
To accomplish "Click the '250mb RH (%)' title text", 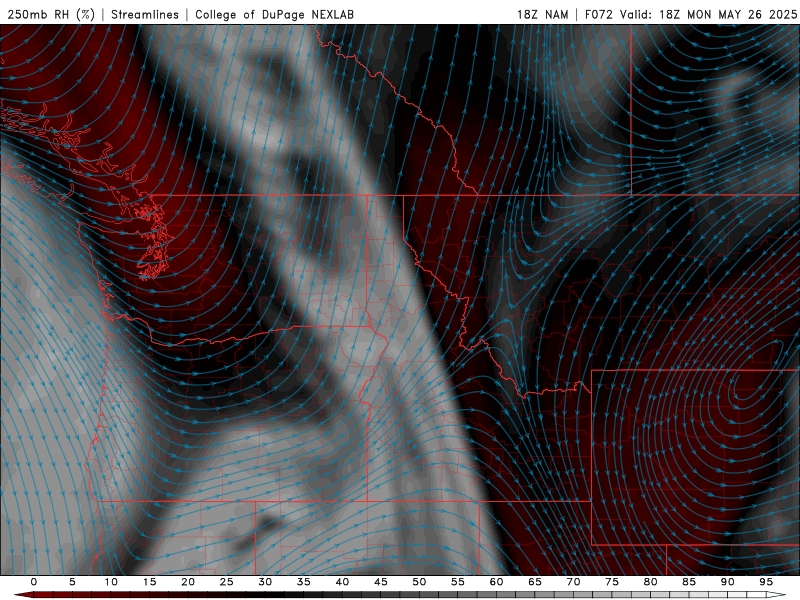I will (51, 14).
